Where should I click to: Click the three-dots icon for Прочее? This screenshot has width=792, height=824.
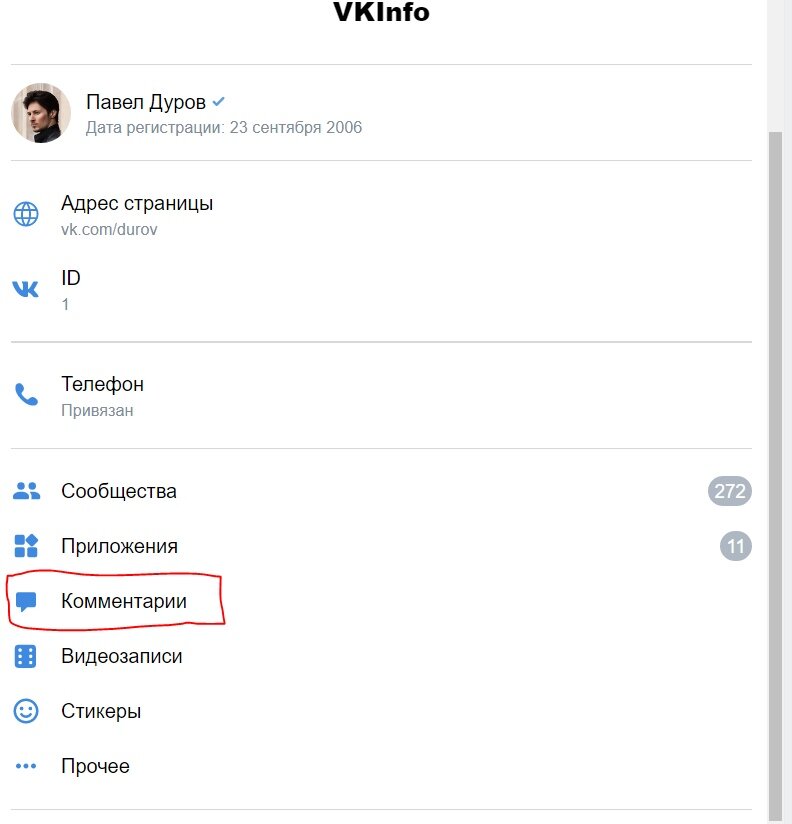point(26,766)
